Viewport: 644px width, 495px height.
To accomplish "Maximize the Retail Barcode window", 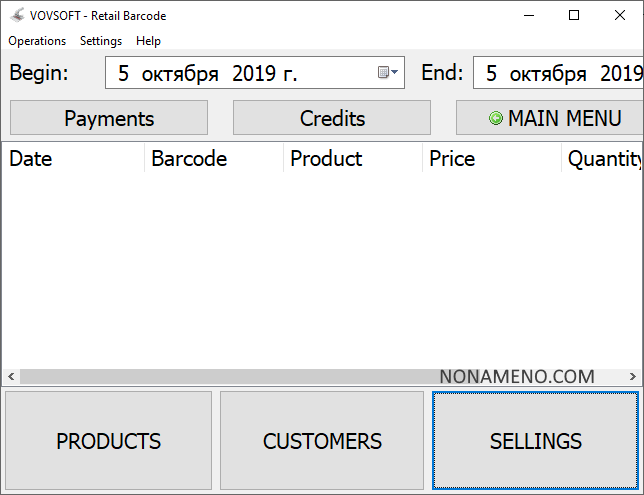I will pos(573,15).
